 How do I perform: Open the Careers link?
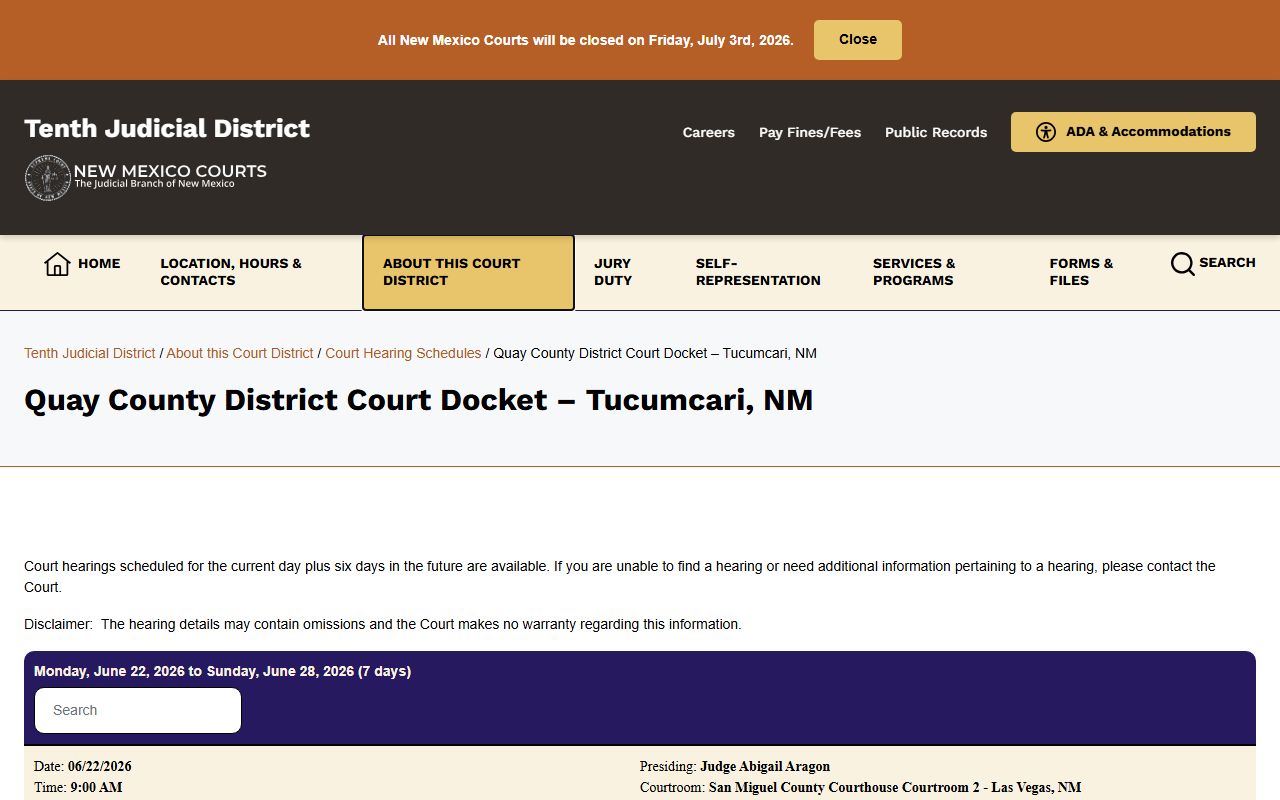pos(708,132)
